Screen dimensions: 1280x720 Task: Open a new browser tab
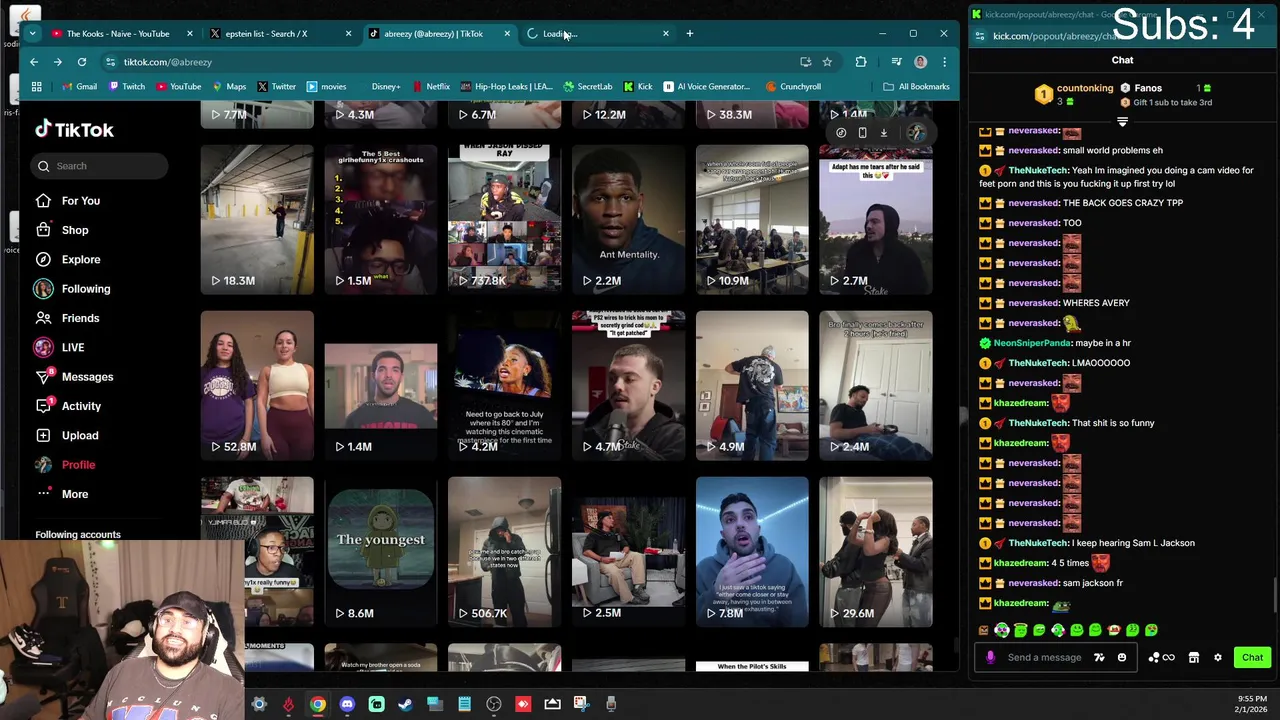click(x=689, y=34)
